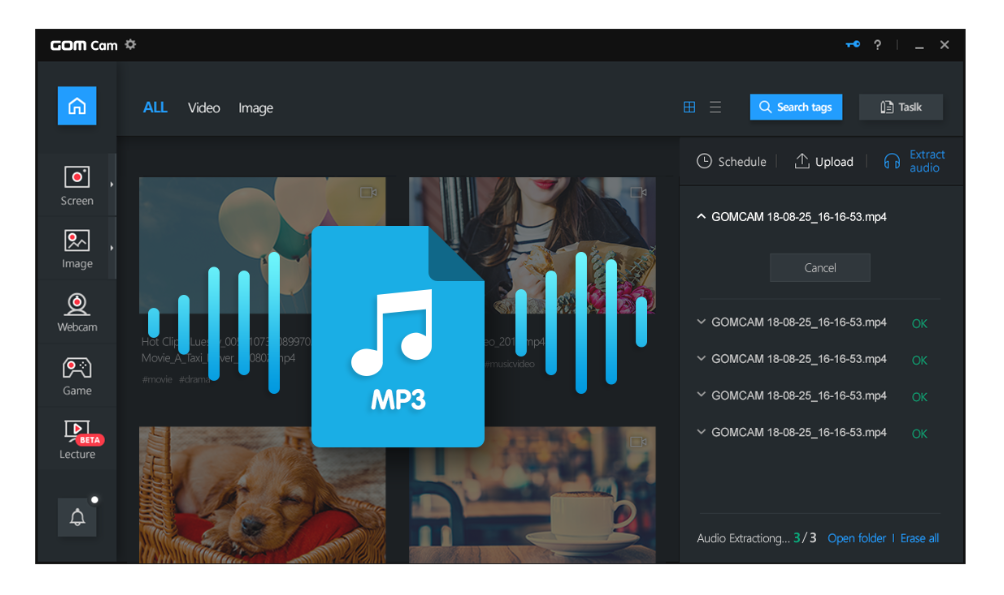Click Search tags button
The height and width of the screenshot is (595, 1004).
click(796, 107)
